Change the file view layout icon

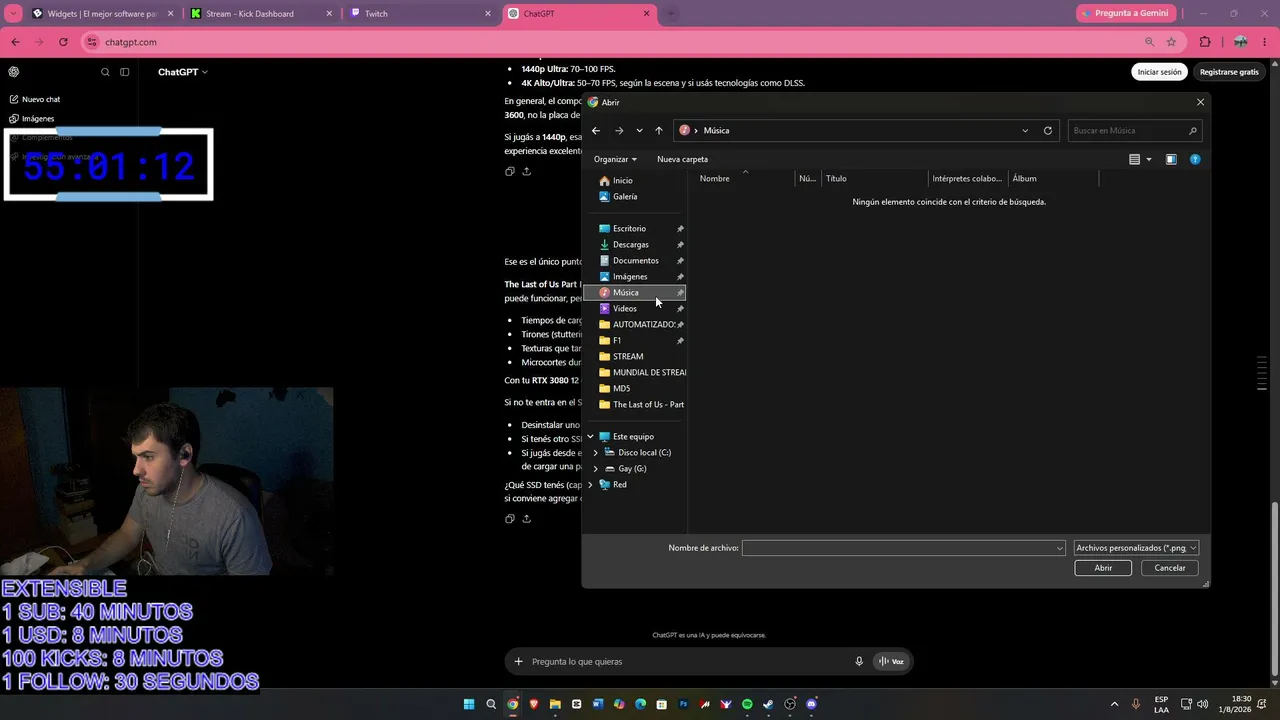pyautogui.click(x=1134, y=159)
